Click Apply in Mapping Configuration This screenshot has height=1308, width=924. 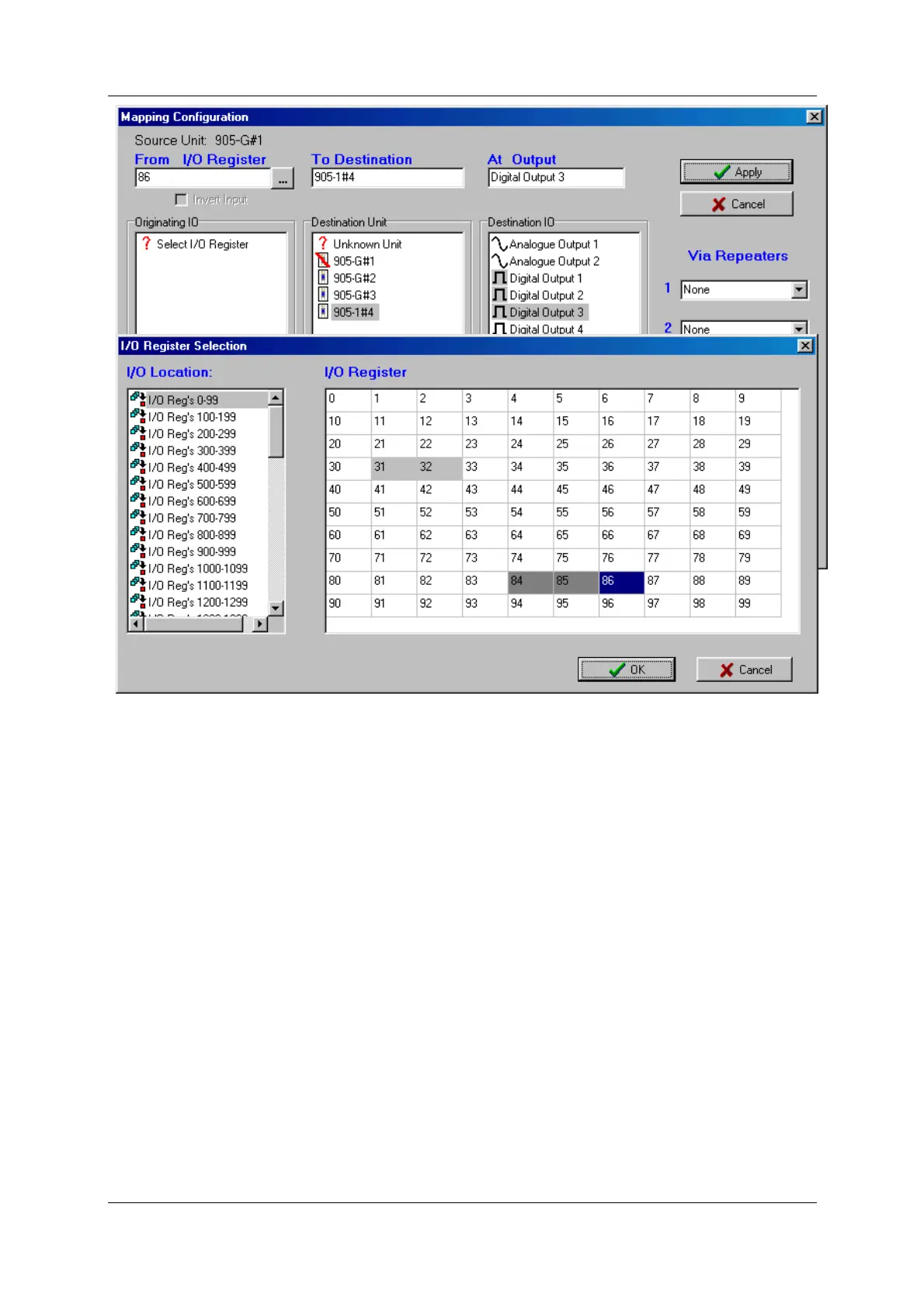(736, 172)
